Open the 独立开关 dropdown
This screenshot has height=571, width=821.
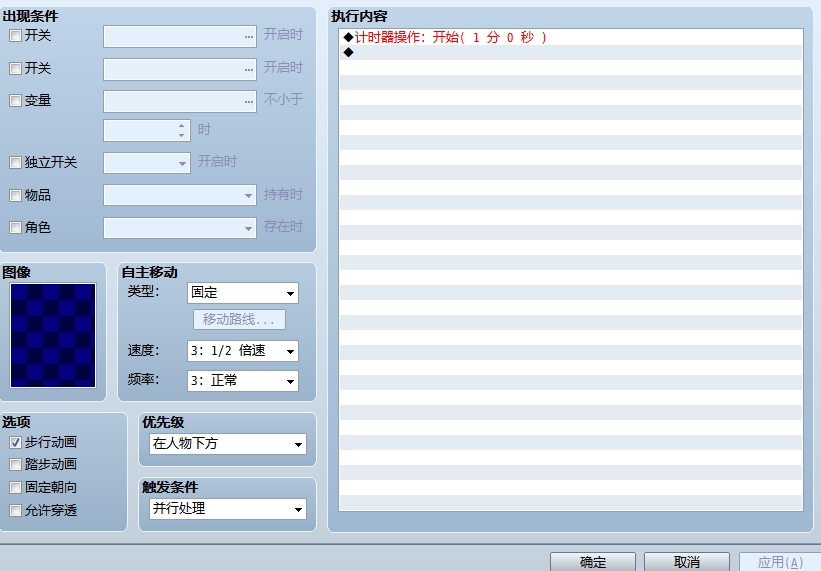147,163
